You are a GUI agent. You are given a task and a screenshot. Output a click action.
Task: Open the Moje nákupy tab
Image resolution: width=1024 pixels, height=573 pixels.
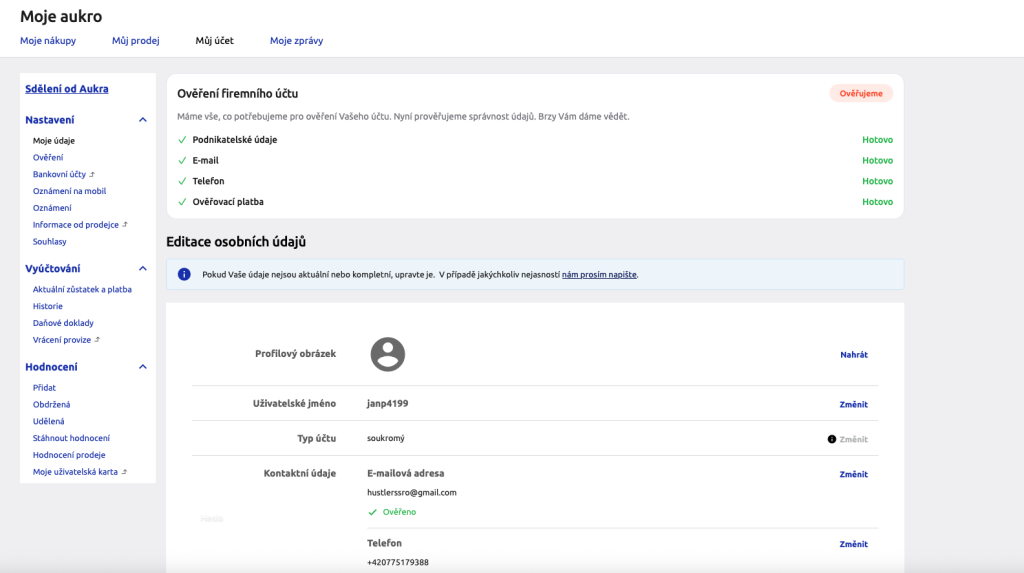click(x=48, y=41)
